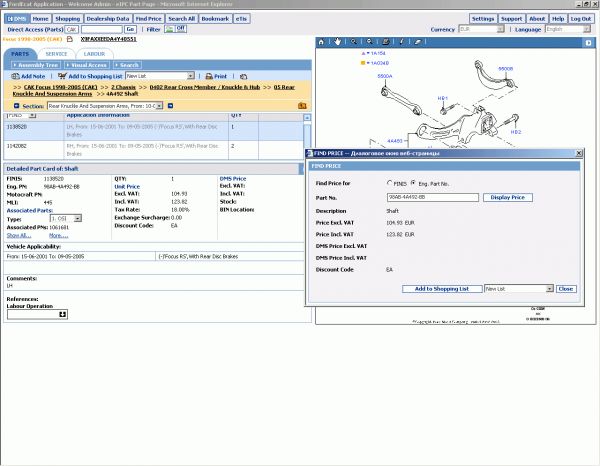Screen dimensions: 600x466
Task: Click the home icon in diagram toolbar
Action: coord(322,42)
